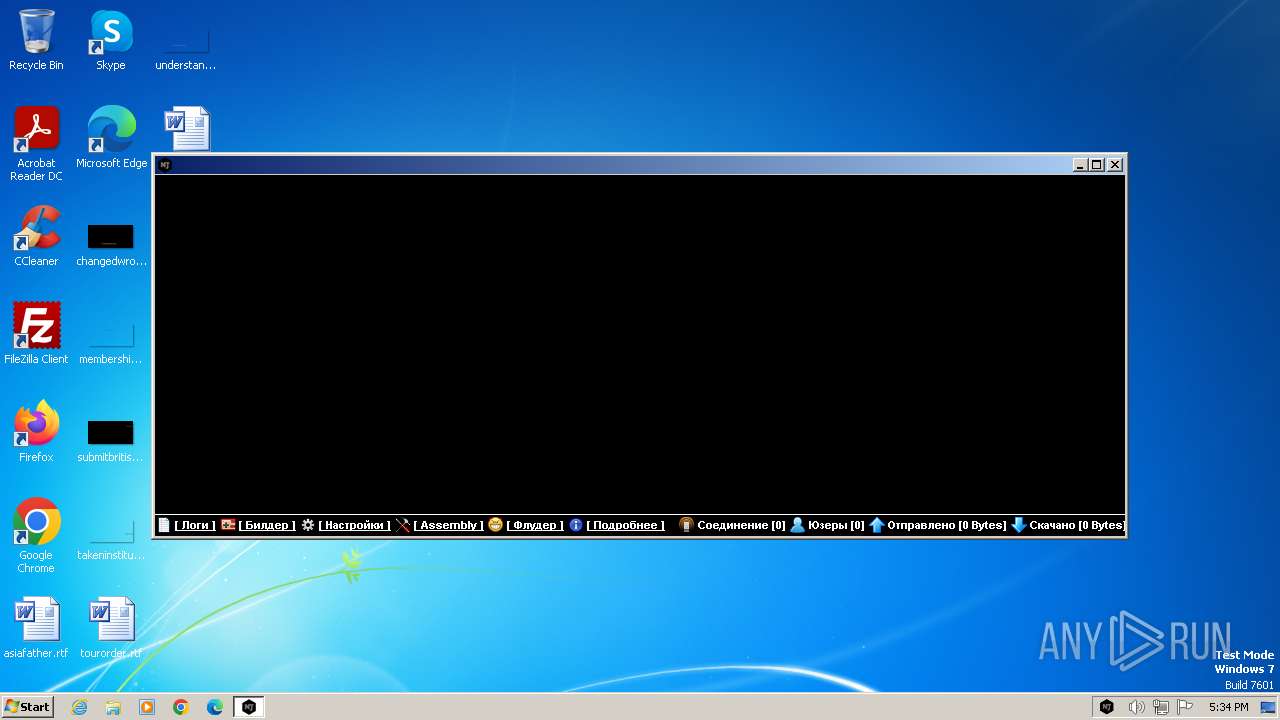Open the Подробнее info link
The width and height of the screenshot is (1280, 720).
(x=625, y=525)
